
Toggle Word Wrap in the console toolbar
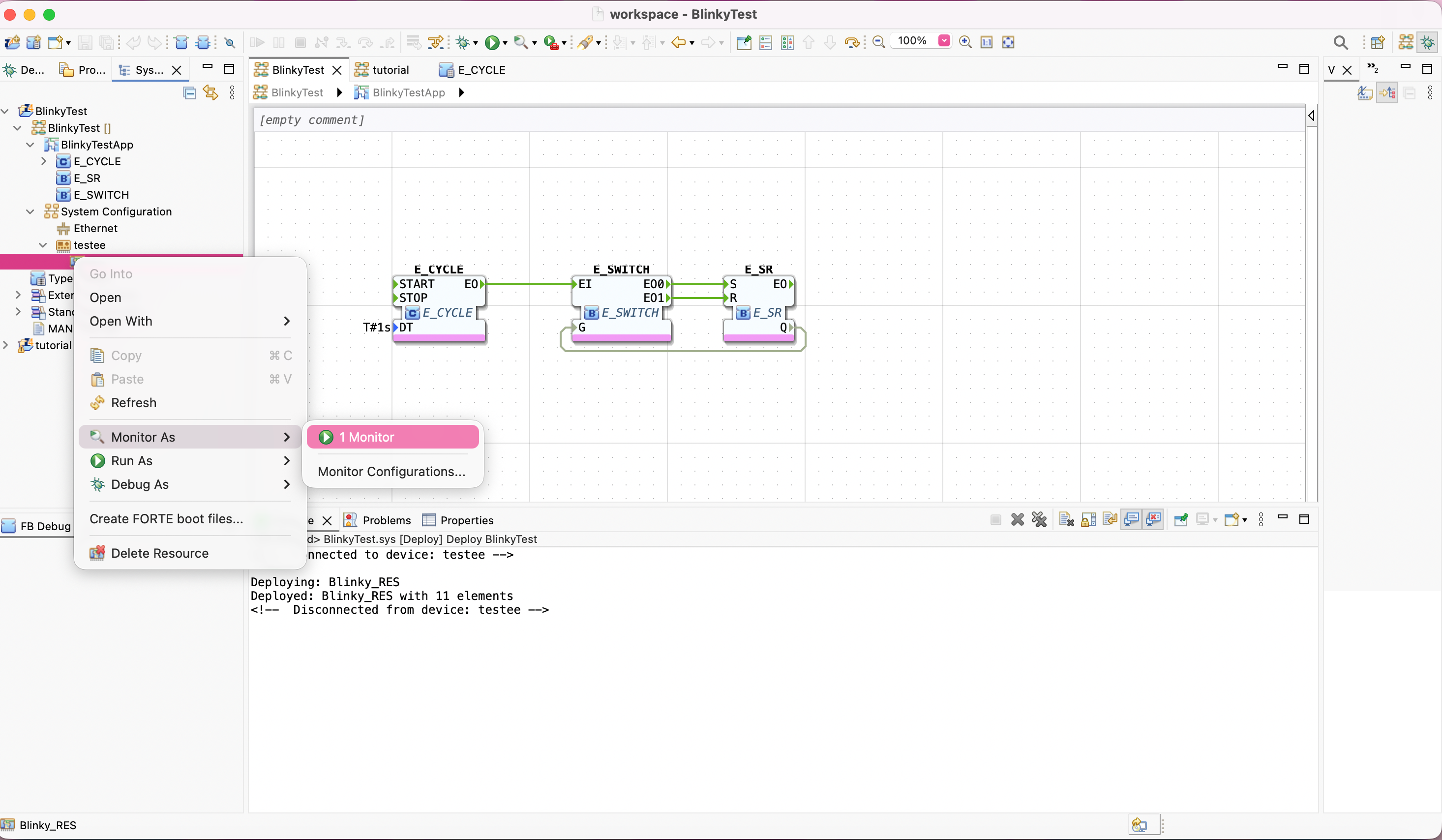click(1110, 519)
